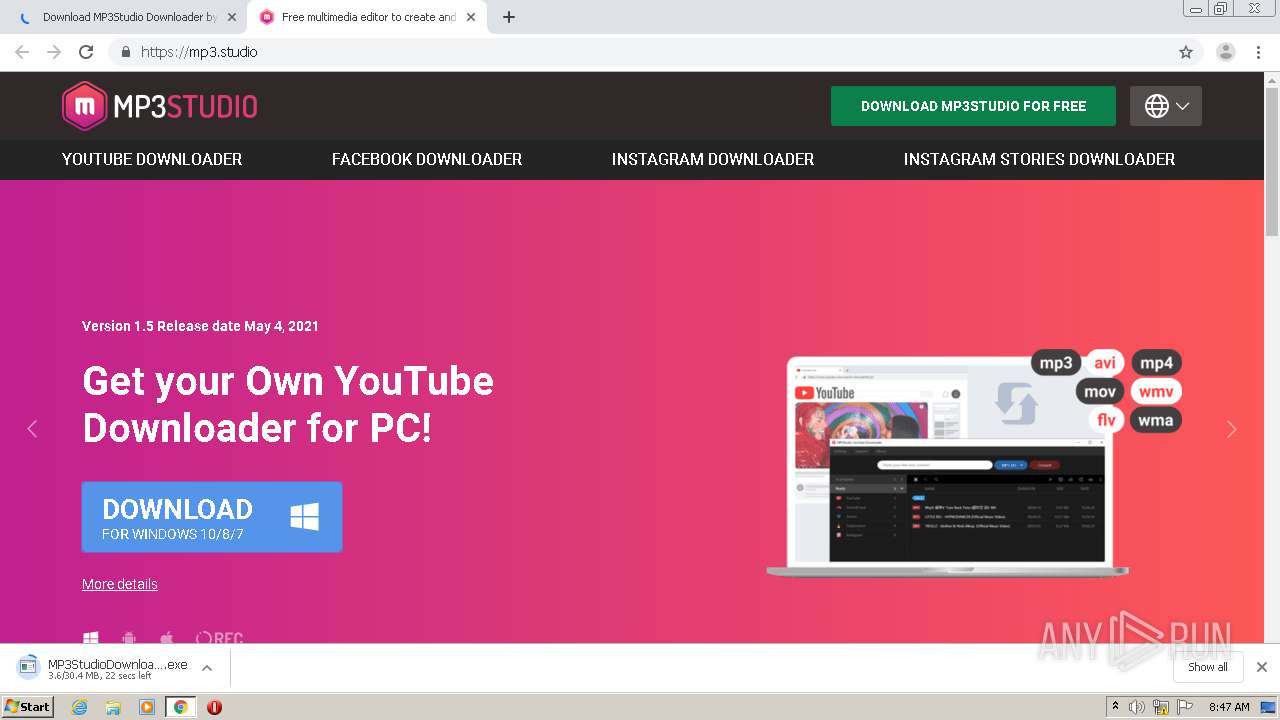
Task: Click the mov format badge
Action: coord(1100,391)
